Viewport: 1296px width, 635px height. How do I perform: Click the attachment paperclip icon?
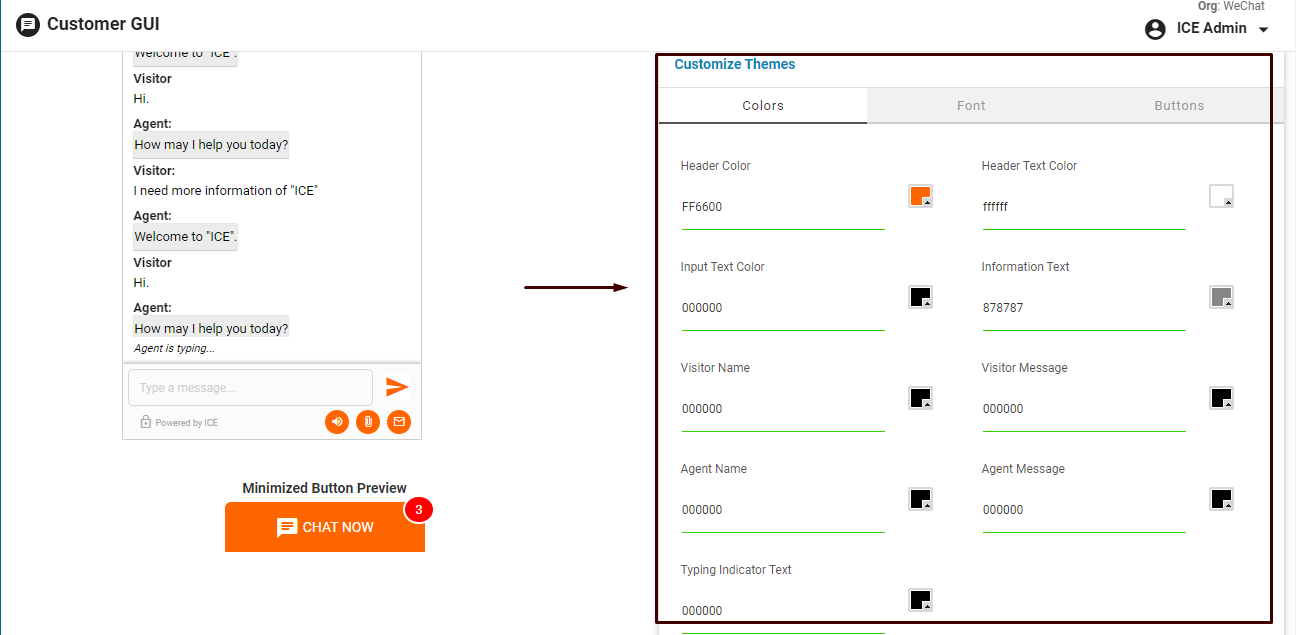368,422
